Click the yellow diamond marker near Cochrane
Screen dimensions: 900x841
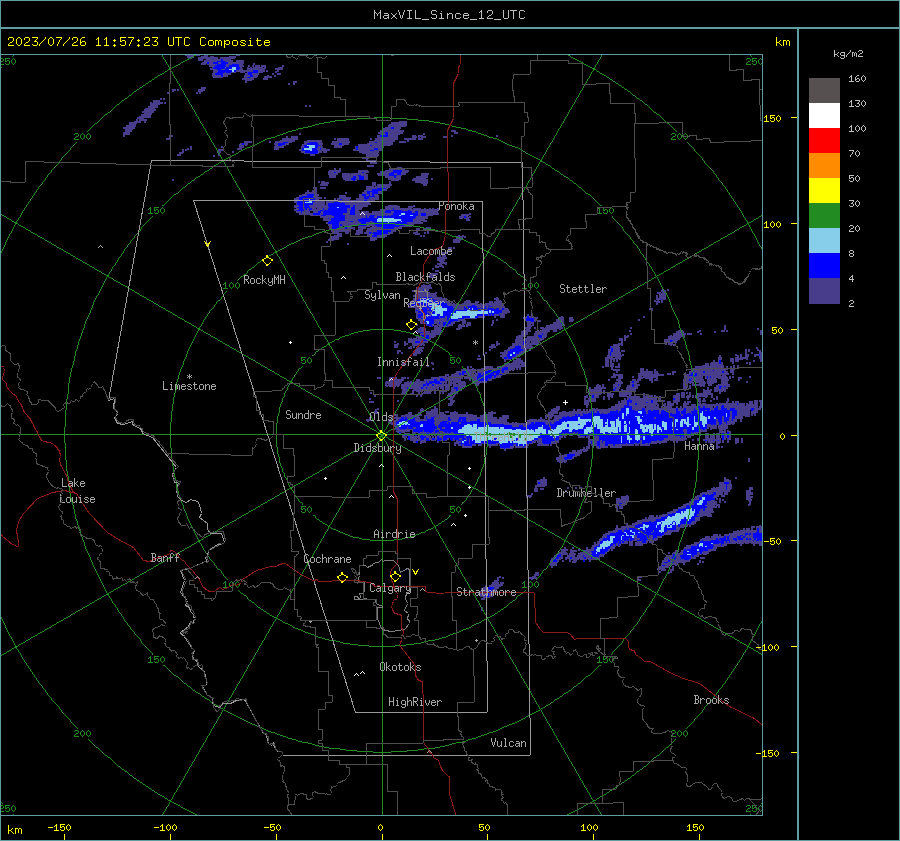click(x=343, y=577)
